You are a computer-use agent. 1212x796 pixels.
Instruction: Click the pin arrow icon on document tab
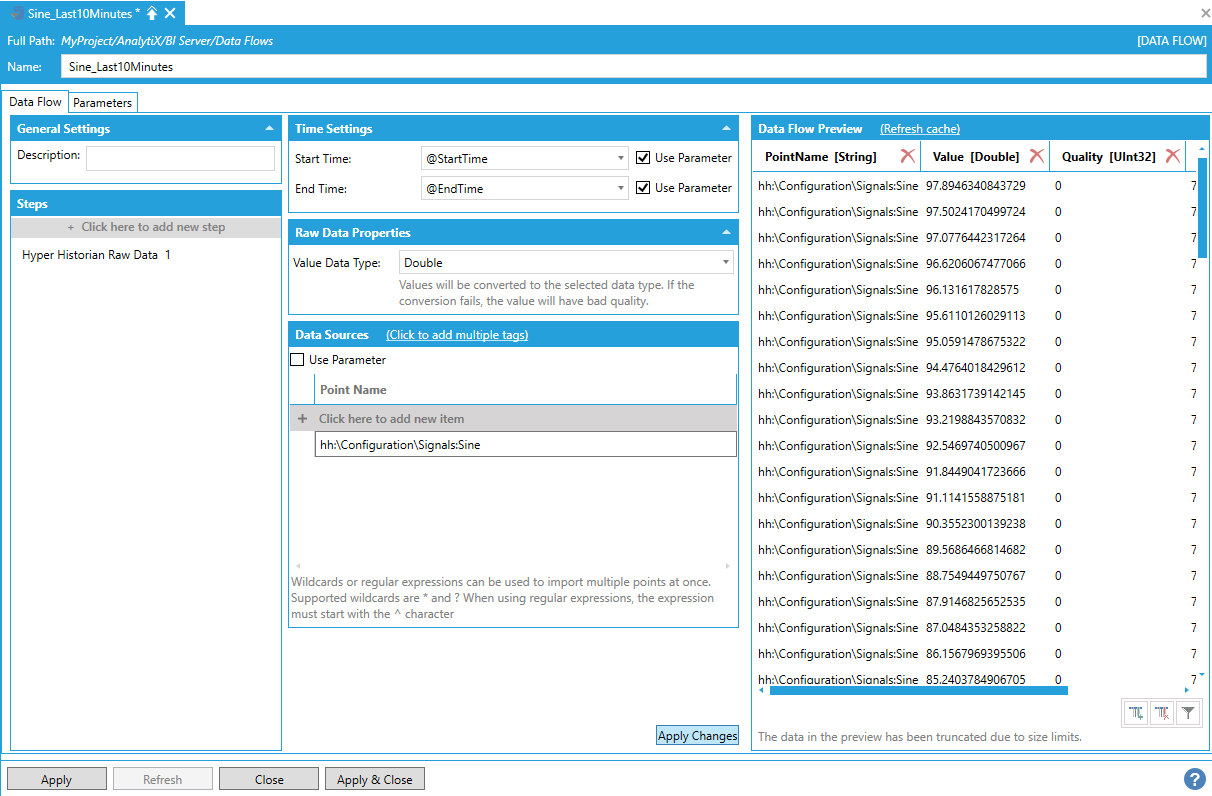[152, 13]
